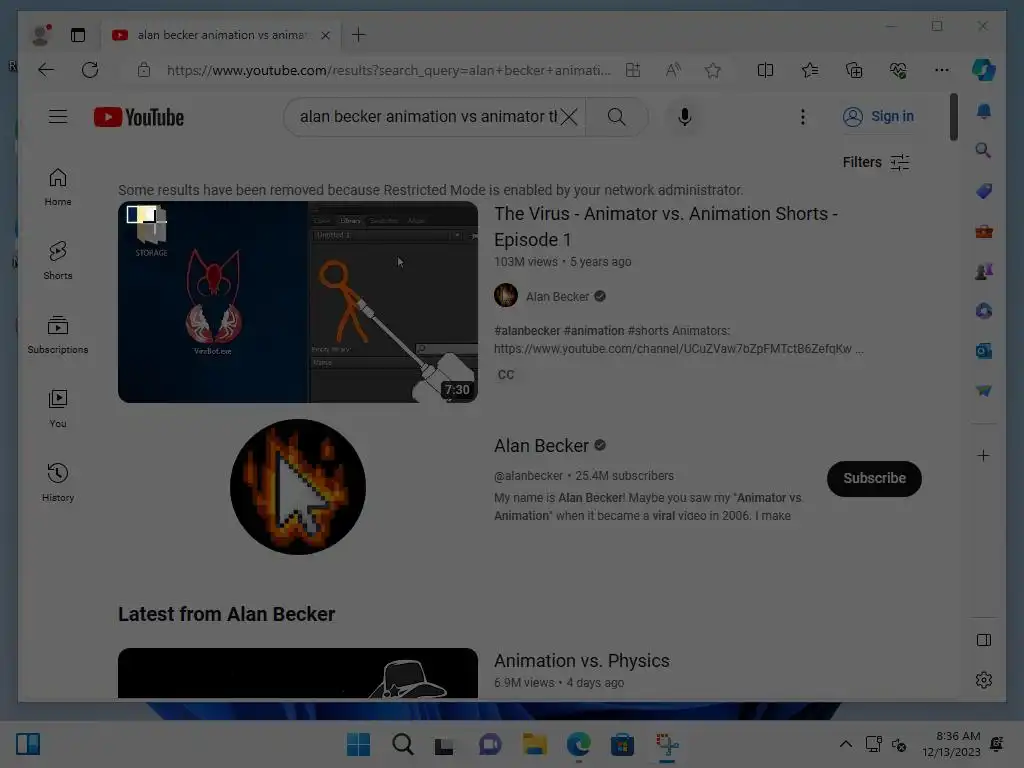Open the apps available icon in address bar
Image resolution: width=1024 pixels, height=768 pixels.
pos(633,70)
